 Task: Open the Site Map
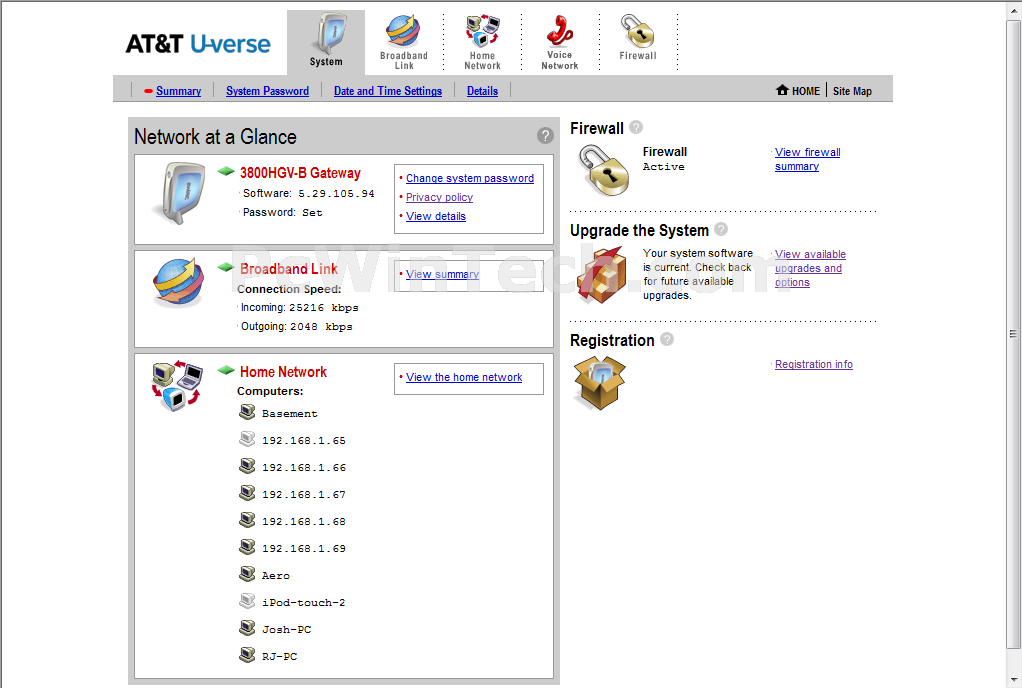(x=852, y=91)
